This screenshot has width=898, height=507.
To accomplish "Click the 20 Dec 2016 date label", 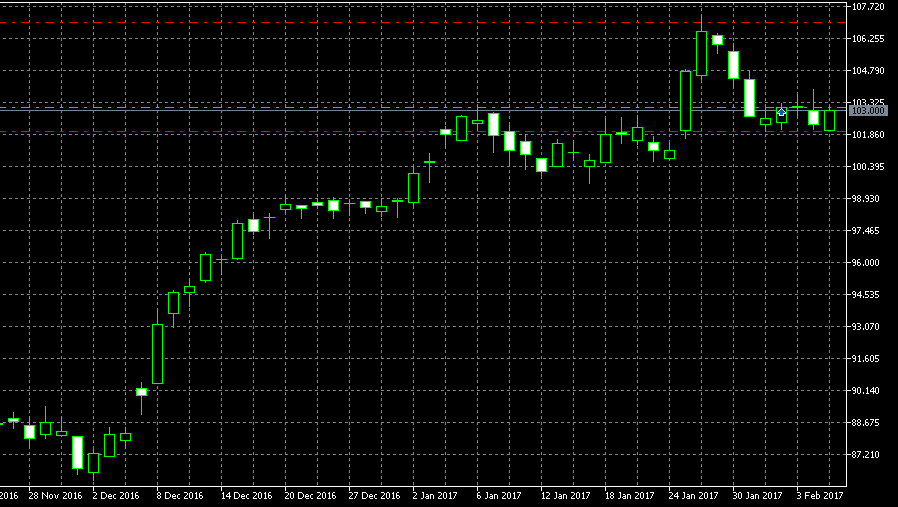I will (310, 496).
